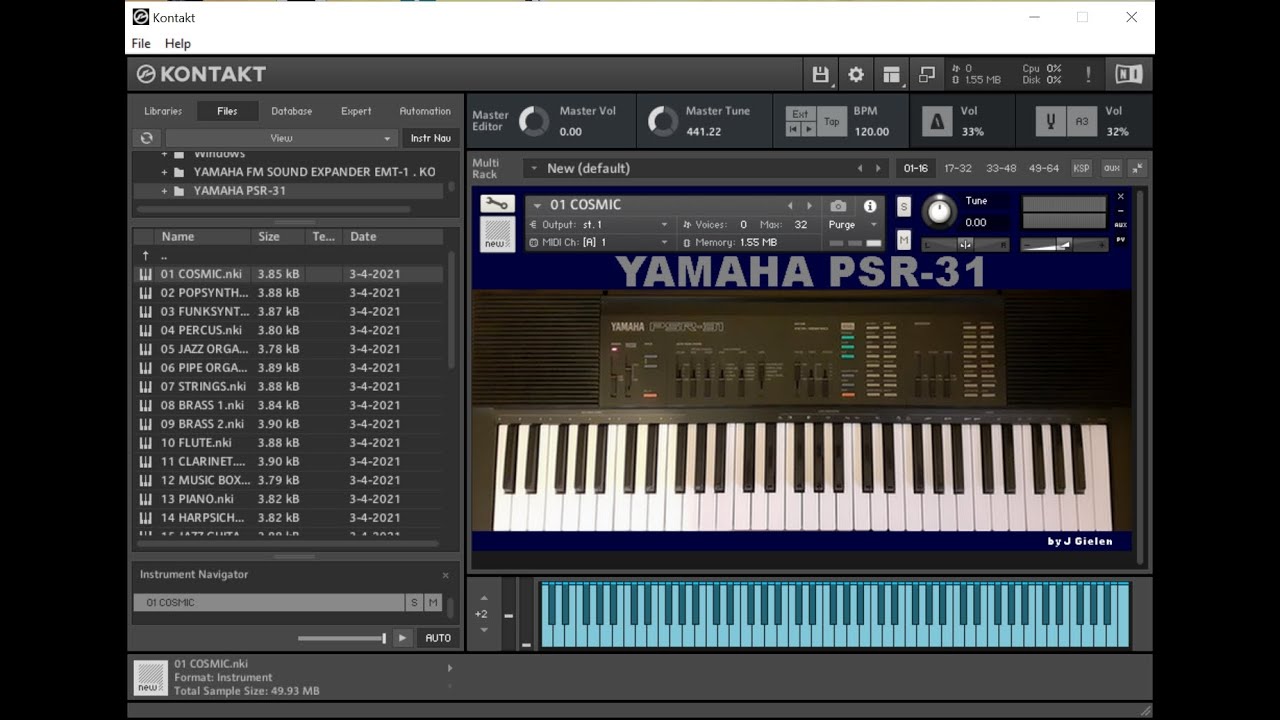Open the instrument edit wrench icon

(x=497, y=204)
